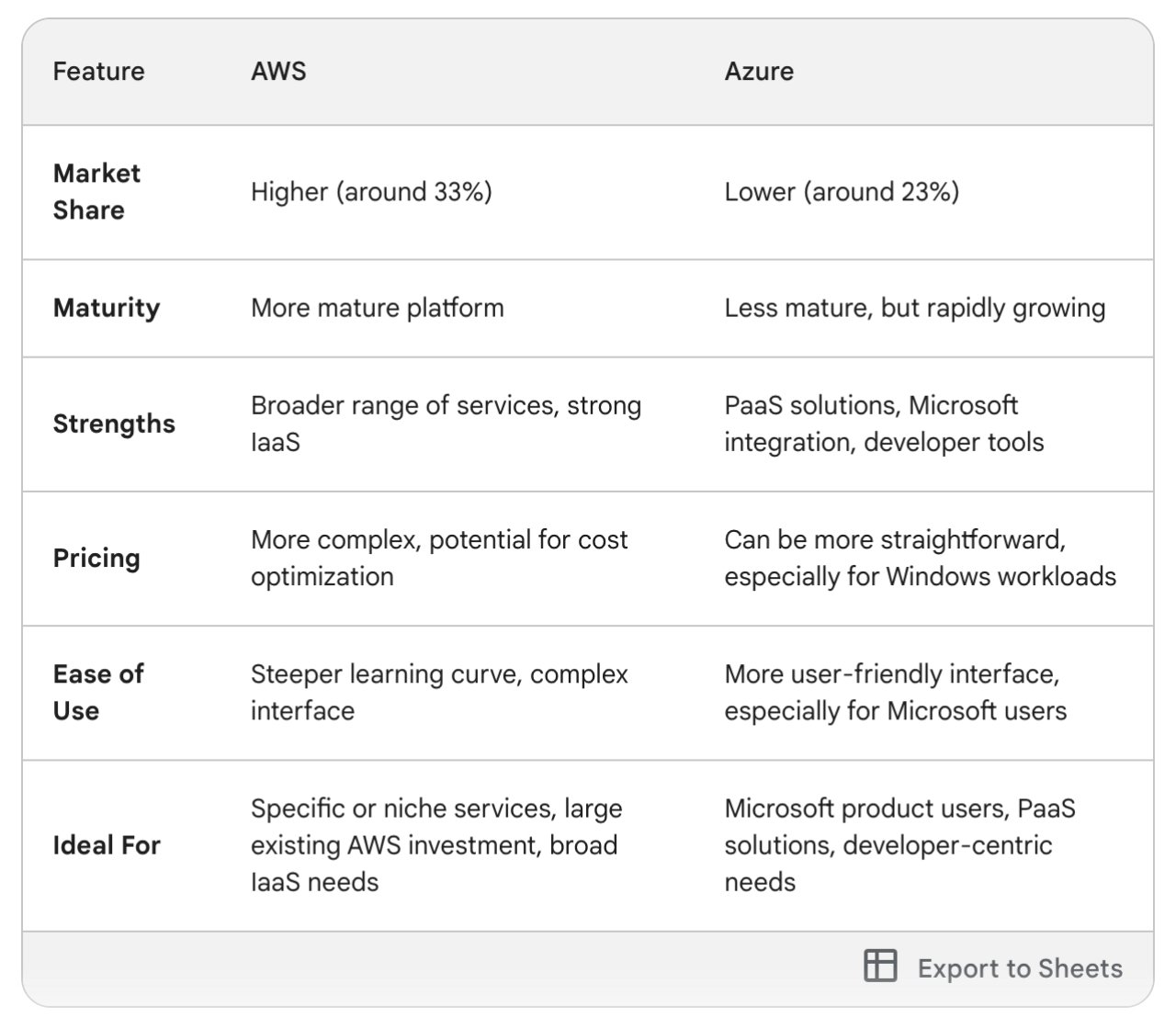This screenshot has width=1176, height=1029.
Task: Click the Ideal For row label
Action: point(107,845)
